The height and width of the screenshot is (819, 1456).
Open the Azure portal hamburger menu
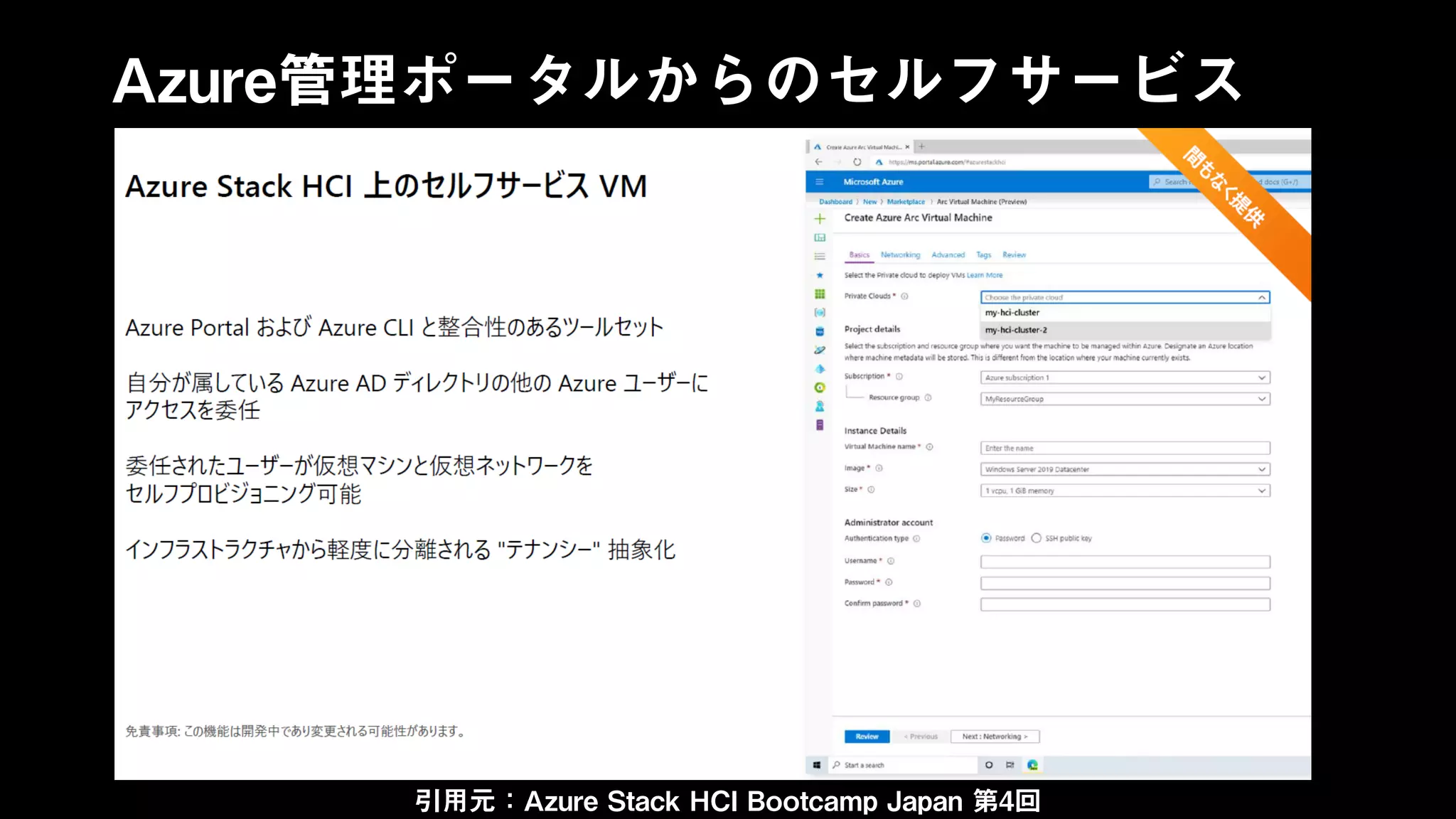coord(820,182)
